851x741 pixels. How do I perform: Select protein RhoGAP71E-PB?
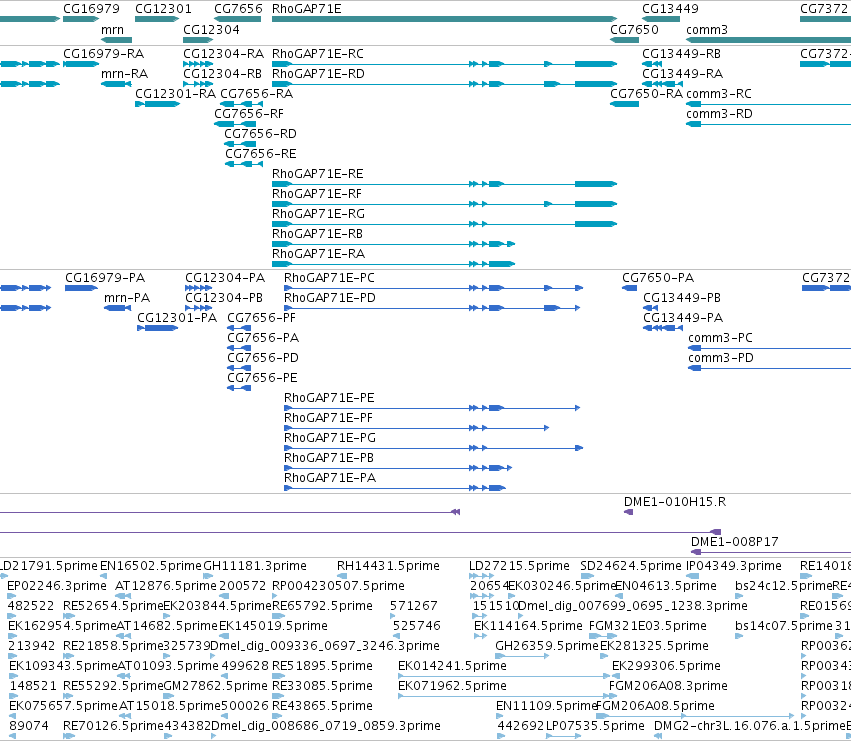click(328, 459)
